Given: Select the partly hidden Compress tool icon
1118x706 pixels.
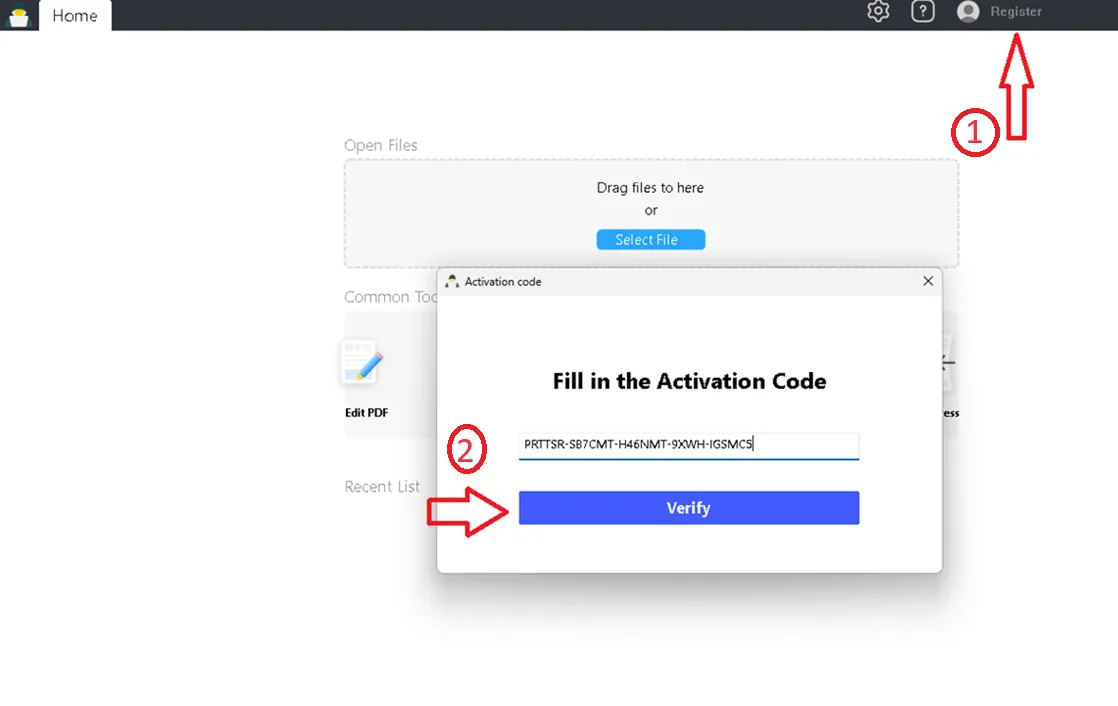Looking at the screenshot, I should tap(948, 365).
